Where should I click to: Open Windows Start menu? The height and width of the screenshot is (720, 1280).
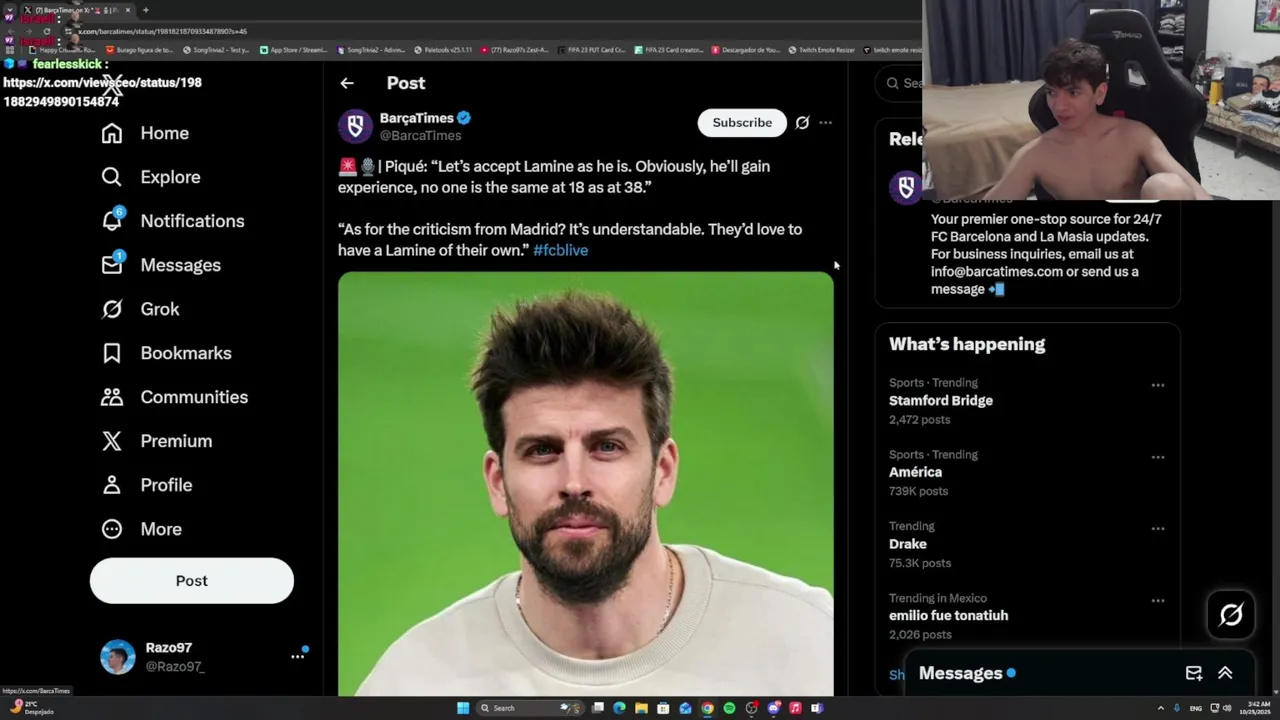[x=463, y=708]
